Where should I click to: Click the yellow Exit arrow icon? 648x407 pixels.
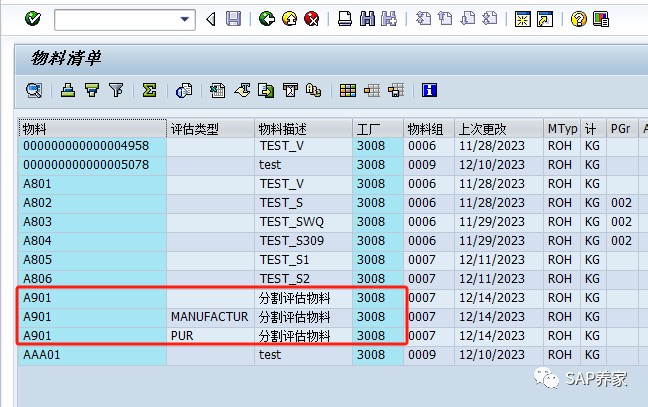[x=290, y=19]
